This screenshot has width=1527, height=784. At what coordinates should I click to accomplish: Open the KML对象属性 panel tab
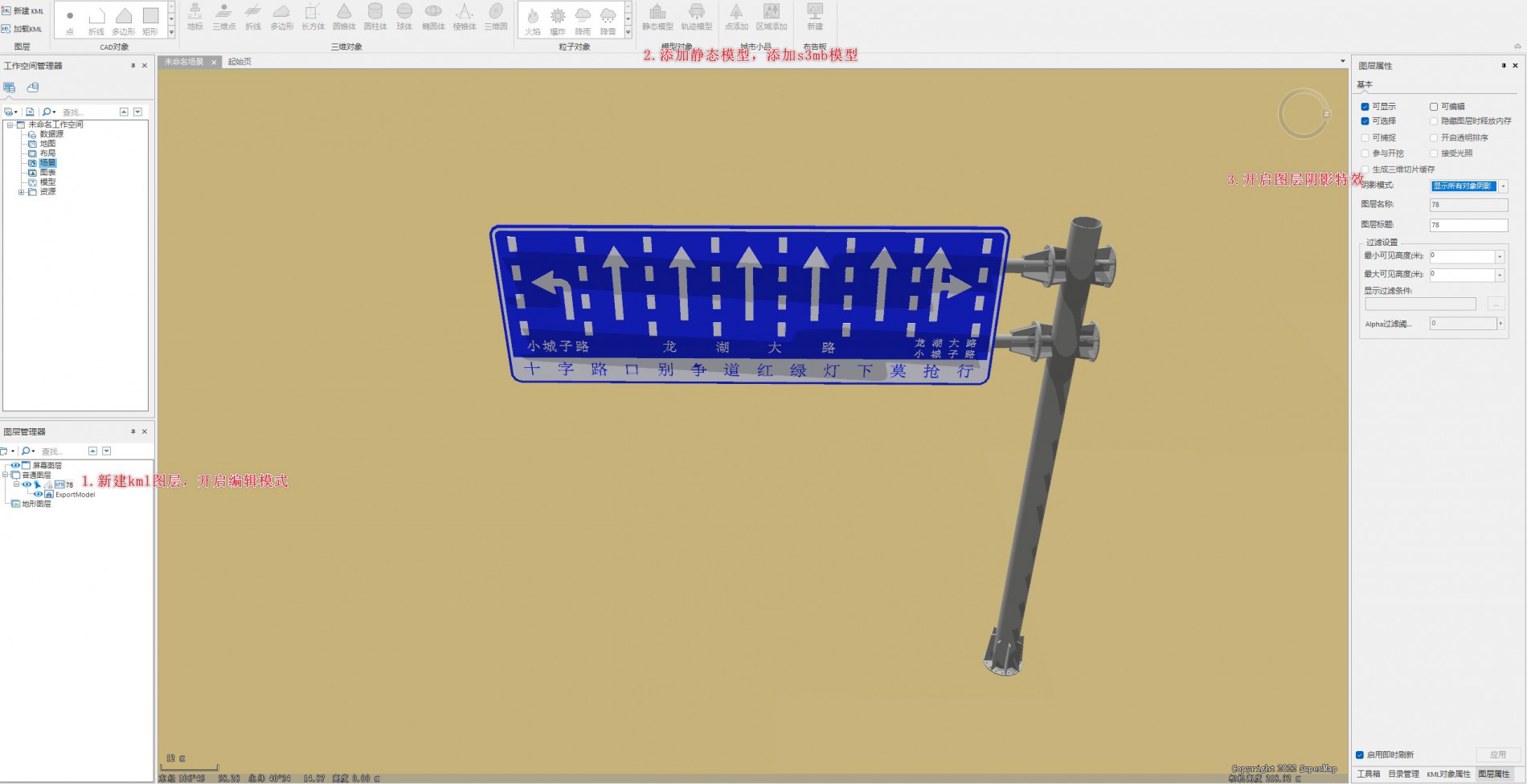tap(1448, 774)
